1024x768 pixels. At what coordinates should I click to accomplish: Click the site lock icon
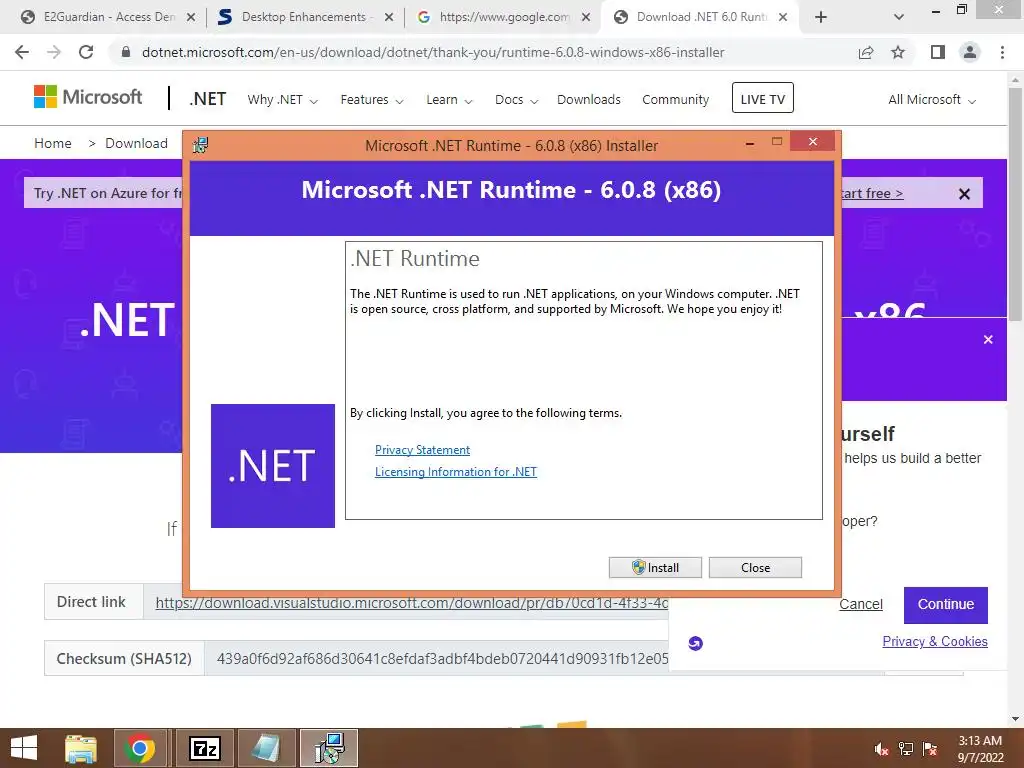(126, 52)
